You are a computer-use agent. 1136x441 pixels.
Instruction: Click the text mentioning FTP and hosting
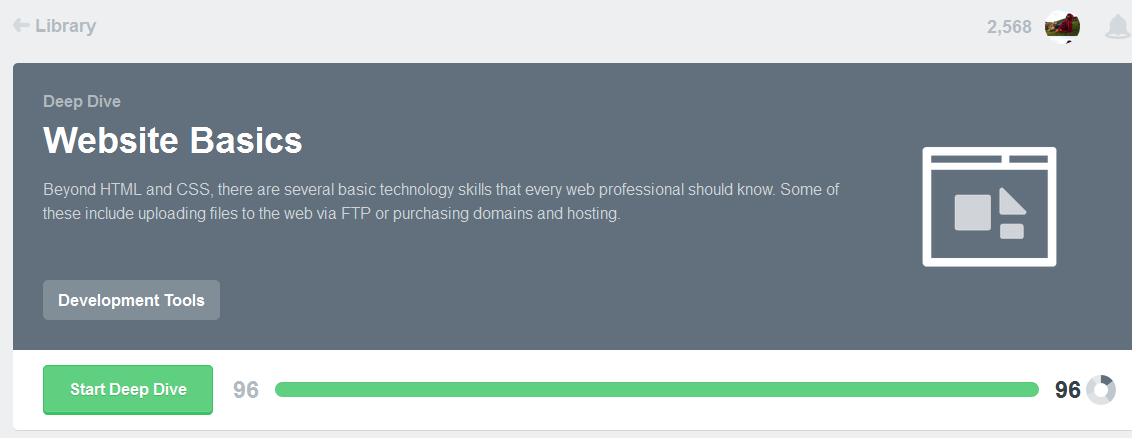click(x=332, y=214)
